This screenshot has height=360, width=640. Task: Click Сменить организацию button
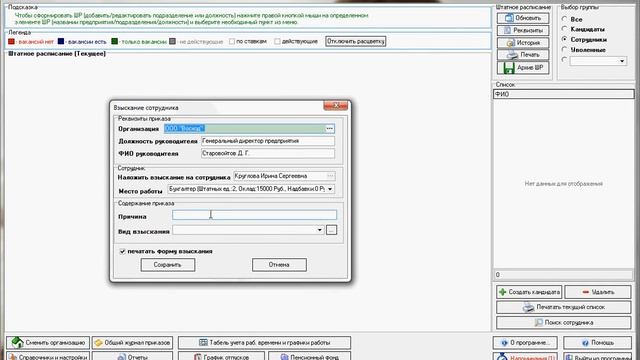pyautogui.click(x=48, y=342)
